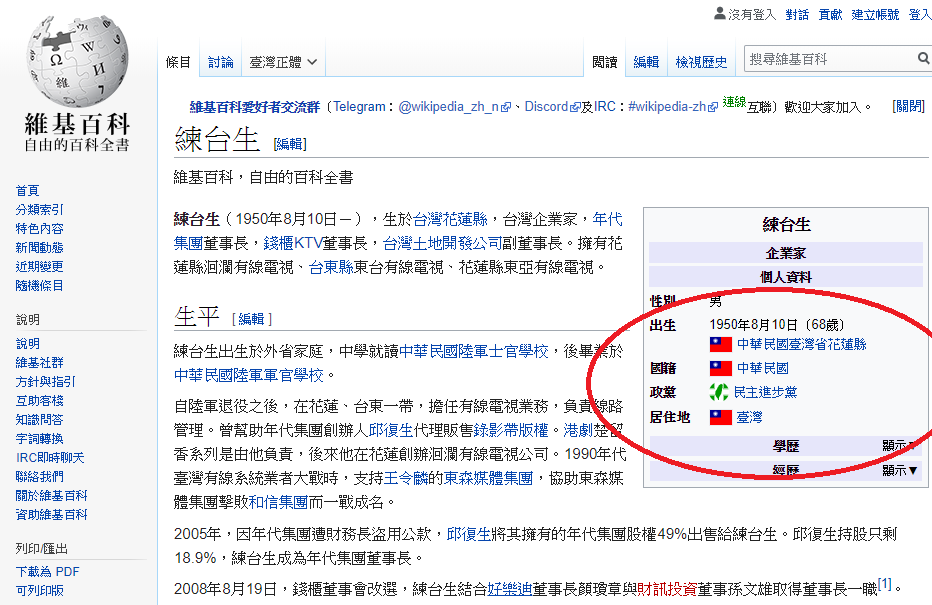This screenshot has width=932, height=605.
Task: Click the [編輯] link next to title 練台生
Action: point(289,144)
